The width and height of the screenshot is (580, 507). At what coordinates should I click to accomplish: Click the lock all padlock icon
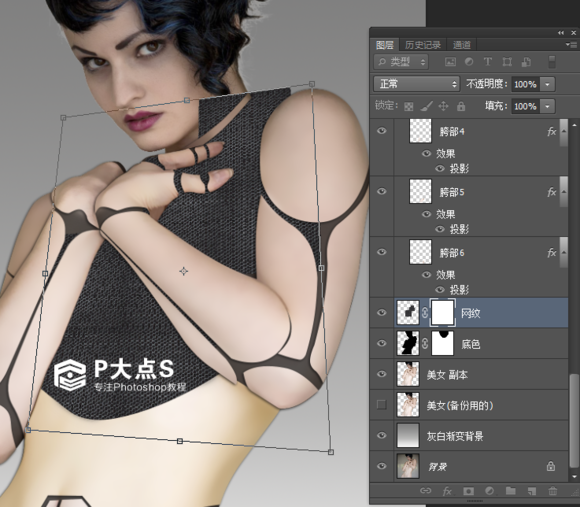(461, 107)
